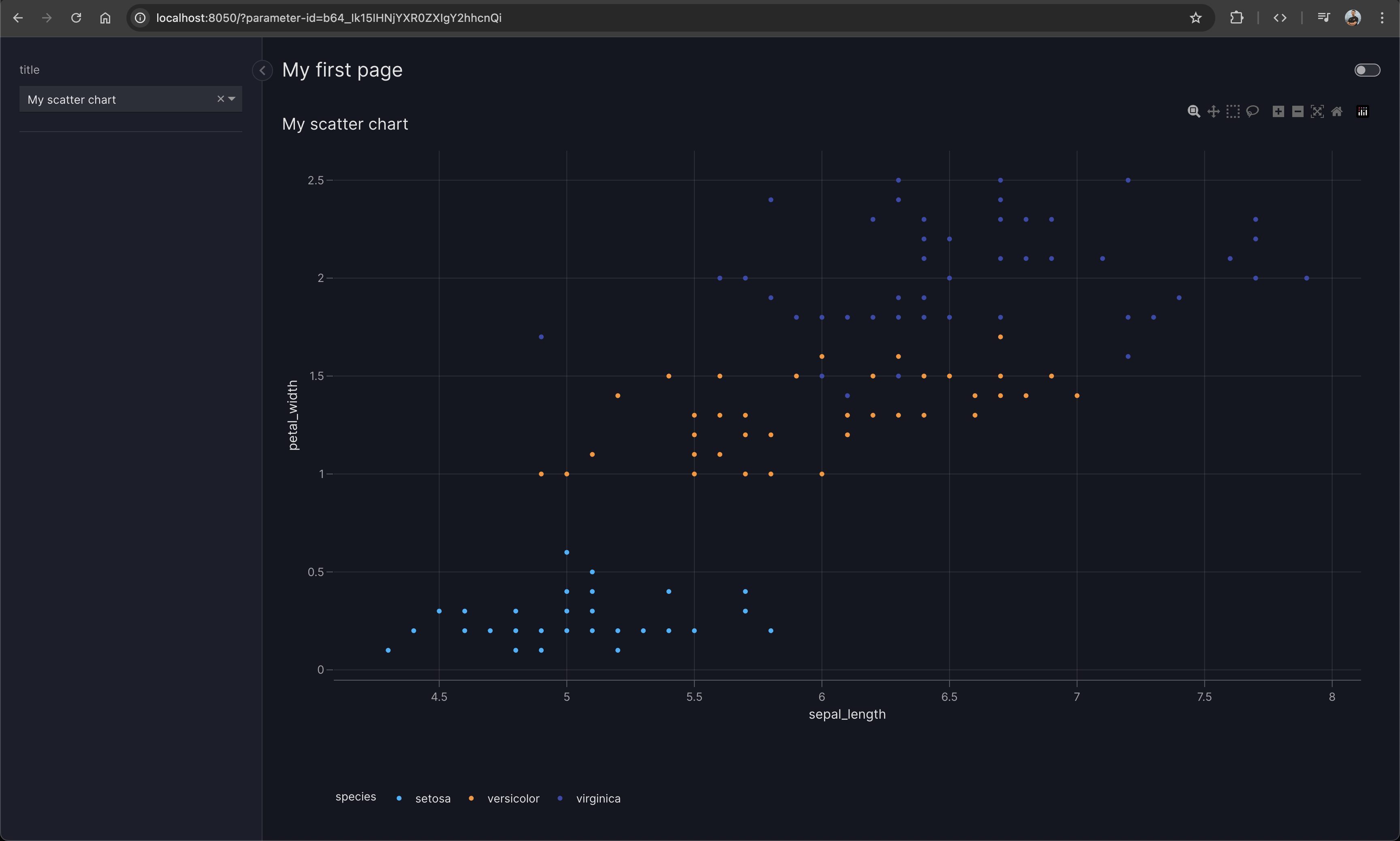Viewport: 1400px width, 841px height.
Task: Click the 4.5 x-axis tick label
Action: click(439, 697)
